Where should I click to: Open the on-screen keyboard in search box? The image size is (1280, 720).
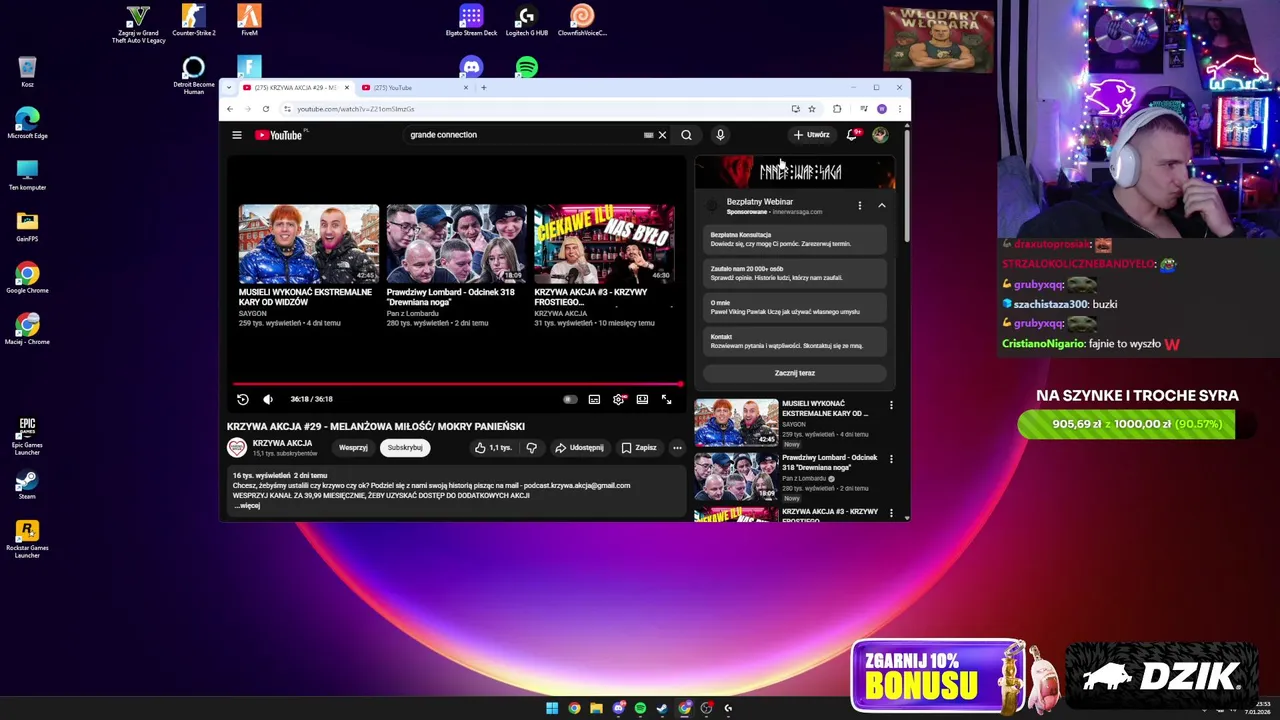click(648, 135)
